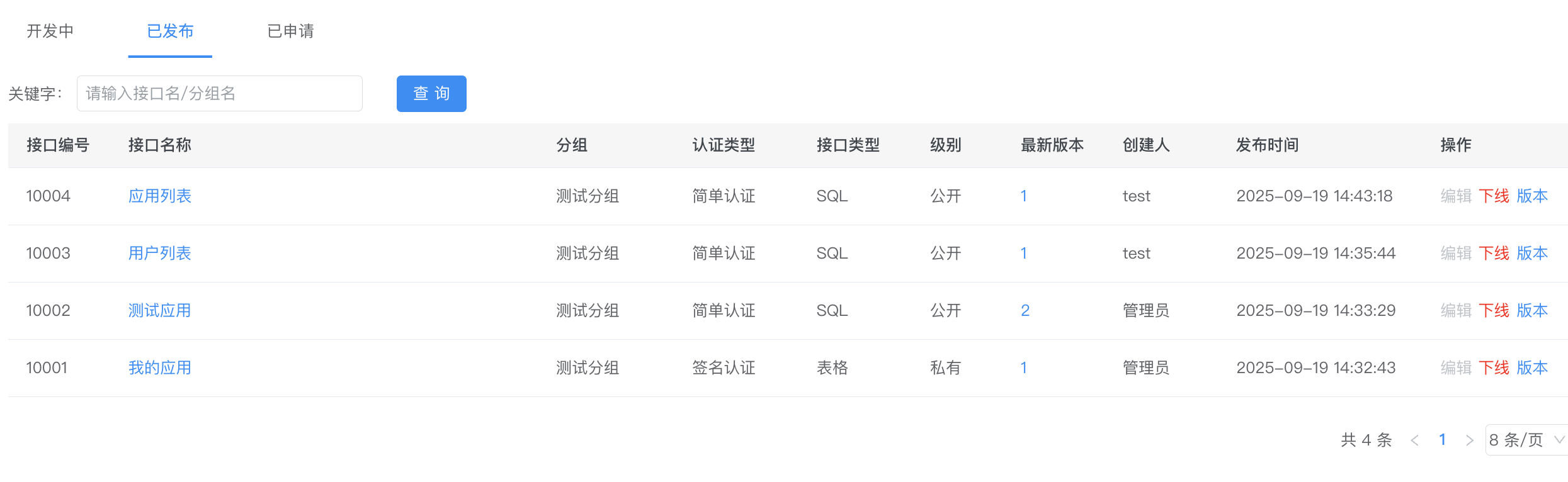Go to previous page arrow
The width and height of the screenshot is (1568, 482).
click(x=1414, y=440)
